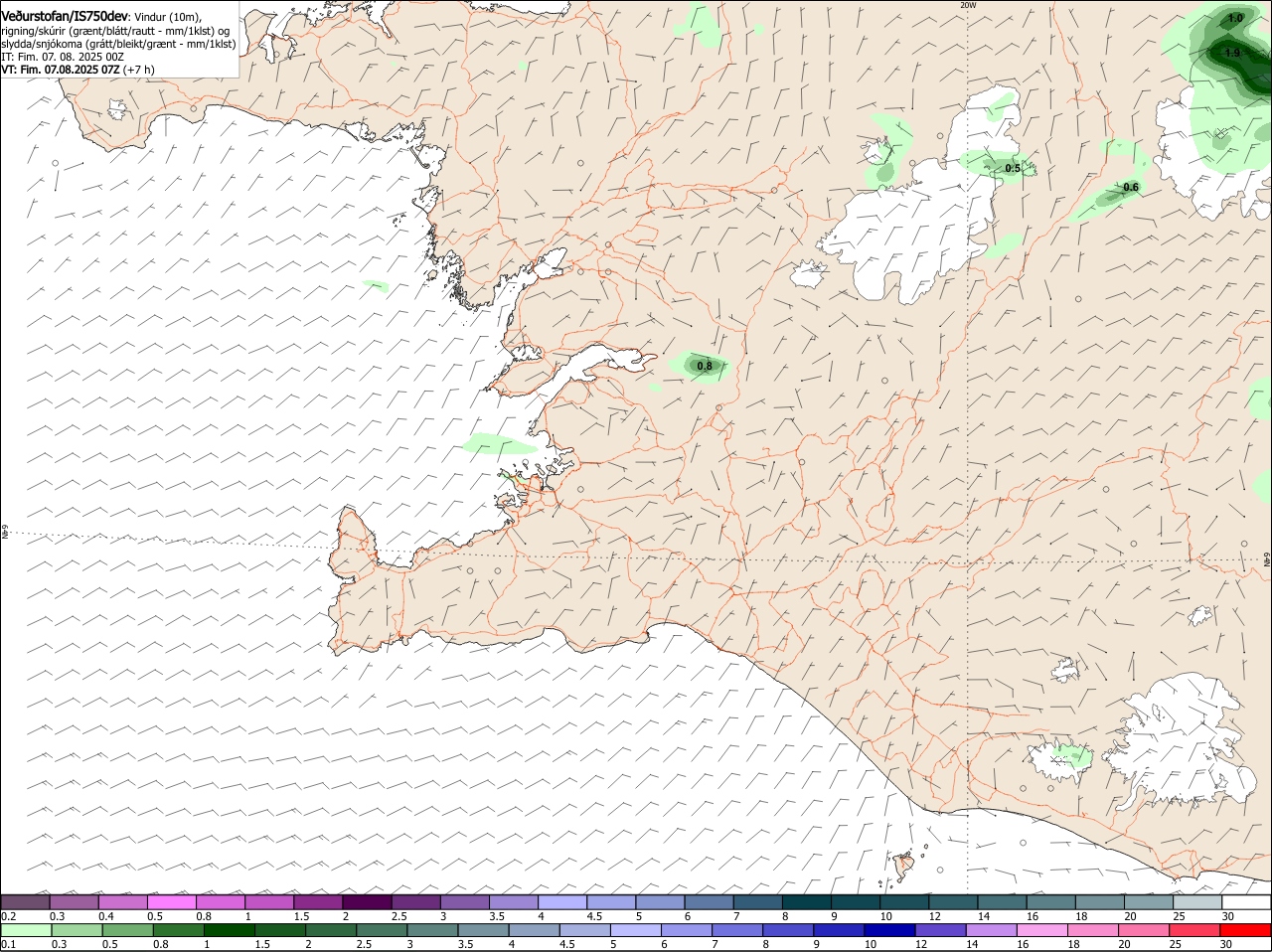Select the light pink 16 swatch in lower legend row

pos(1042,930)
